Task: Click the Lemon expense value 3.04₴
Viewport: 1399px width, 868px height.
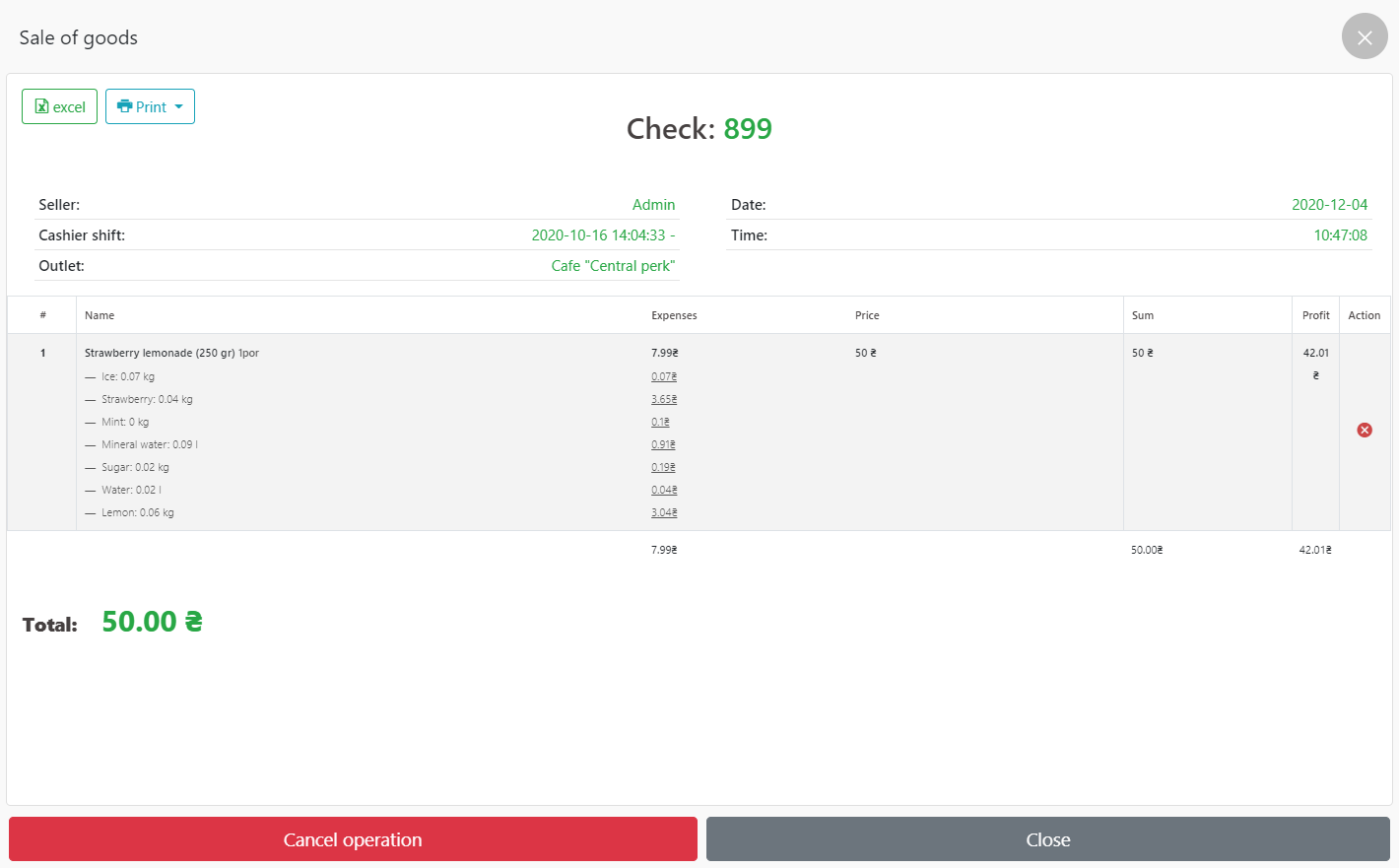Action: (x=664, y=513)
